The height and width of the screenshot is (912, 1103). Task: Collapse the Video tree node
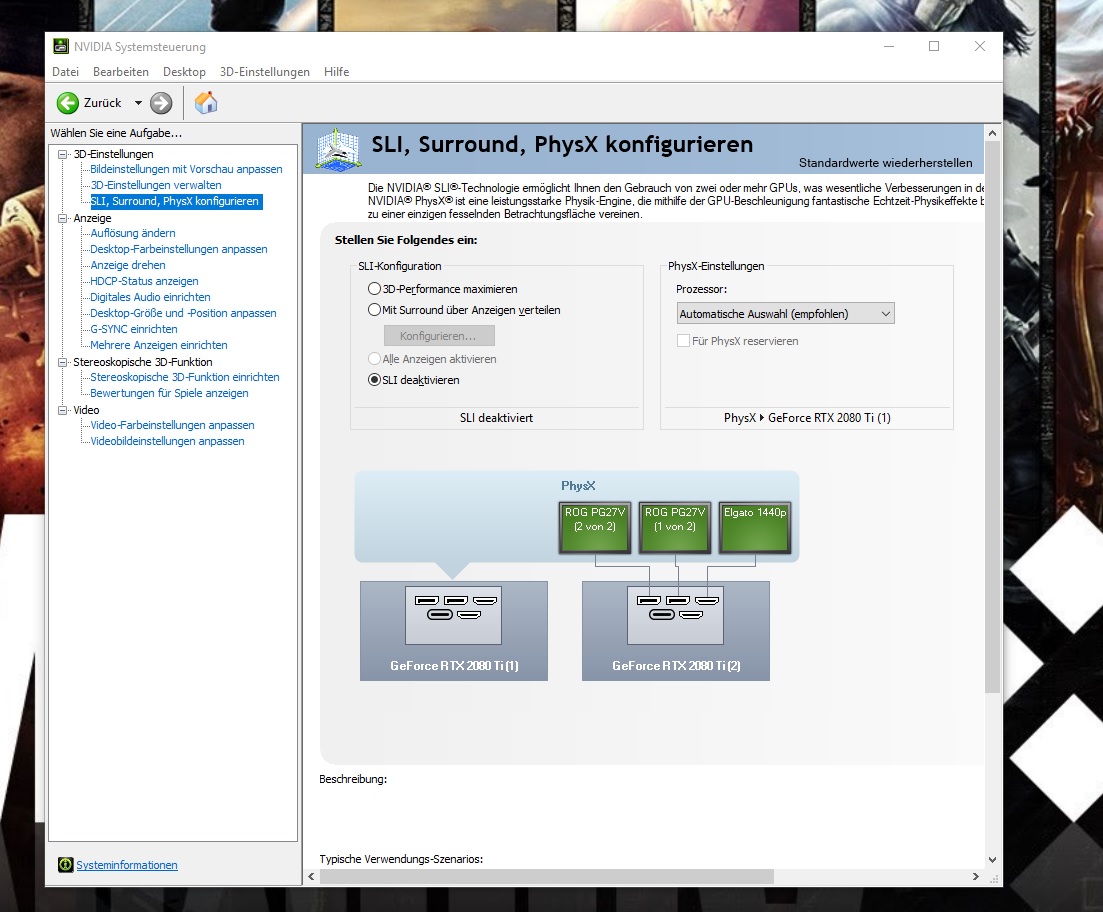[x=63, y=410]
